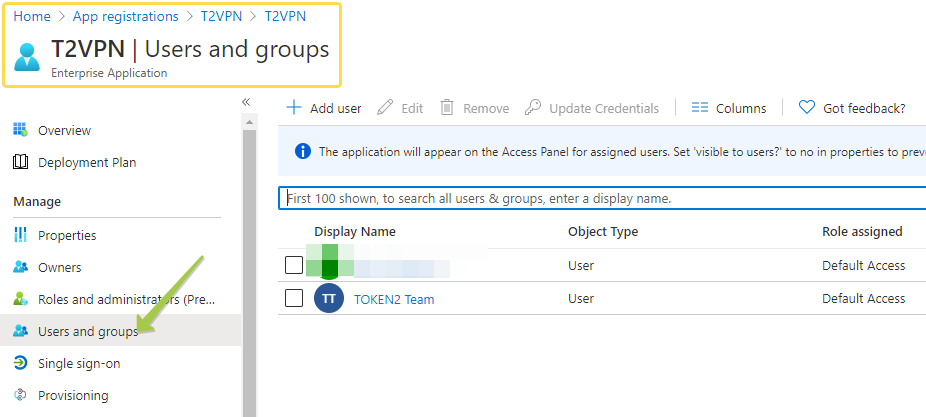Select the Deployment Plan book icon
Viewport: 926px width, 417px height.
(x=20, y=162)
